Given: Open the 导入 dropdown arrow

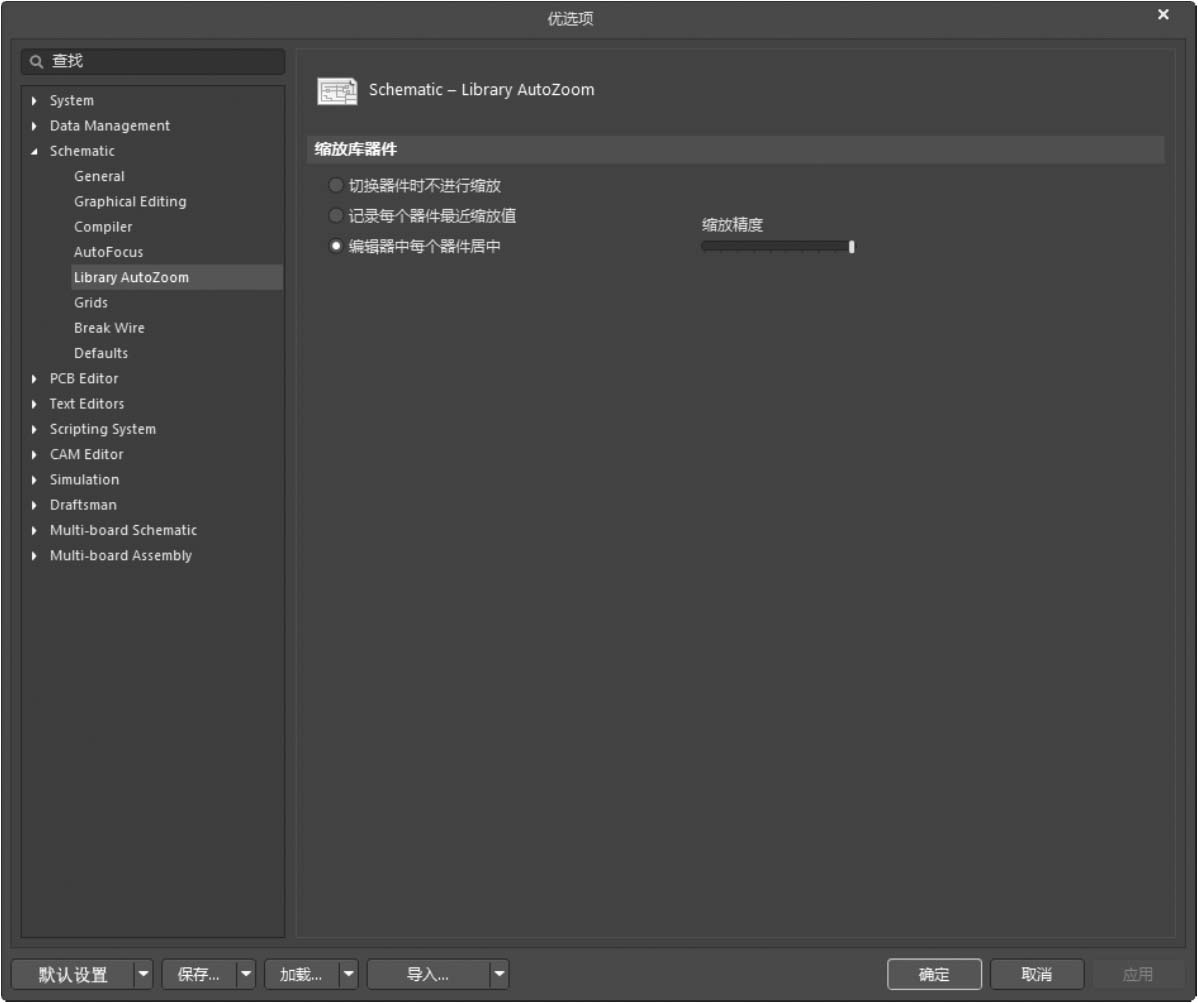Looking at the screenshot, I should [x=499, y=974].
